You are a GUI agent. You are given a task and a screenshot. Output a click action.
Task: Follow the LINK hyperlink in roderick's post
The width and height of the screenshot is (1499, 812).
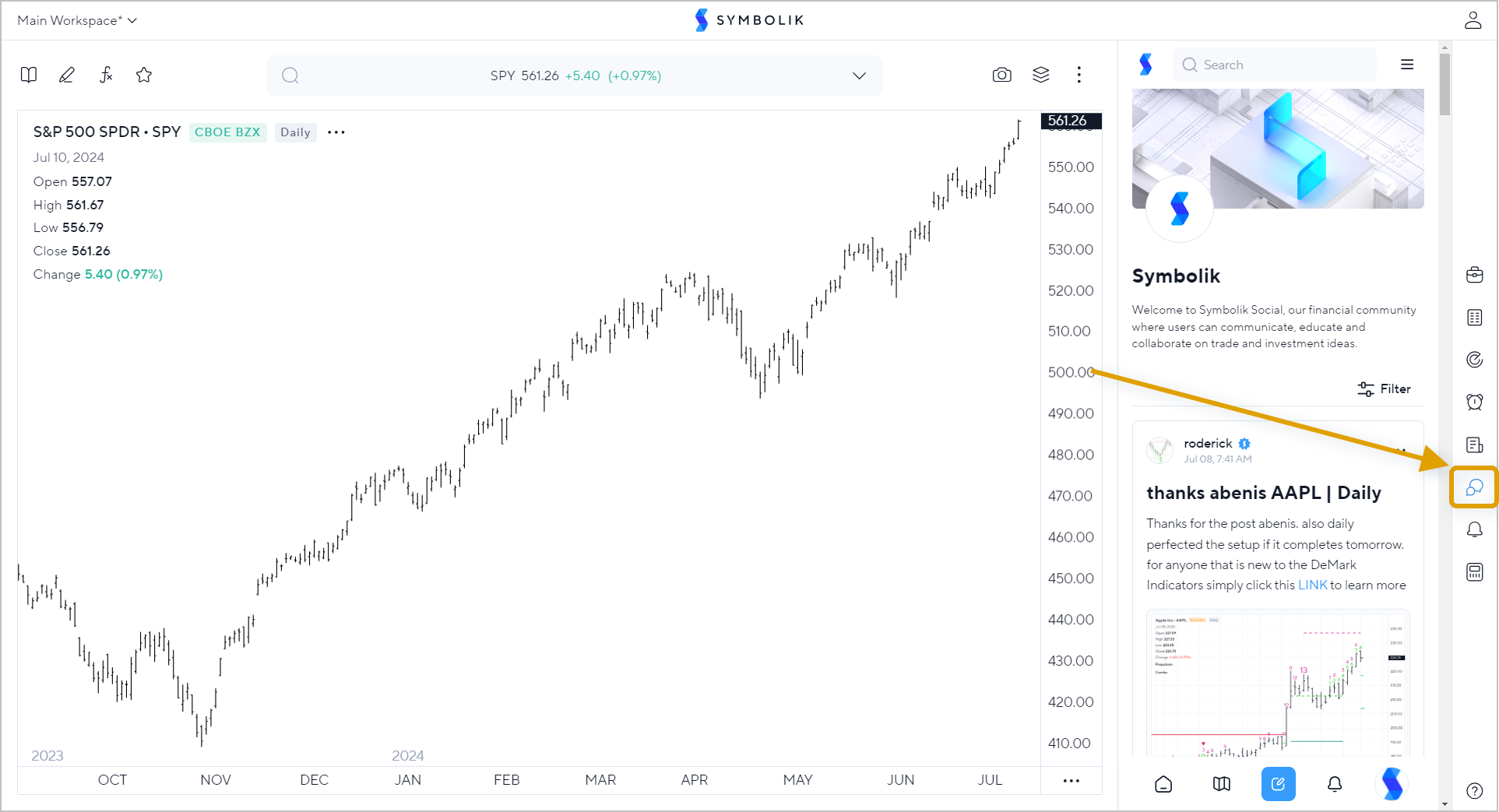coord(1312,585)
